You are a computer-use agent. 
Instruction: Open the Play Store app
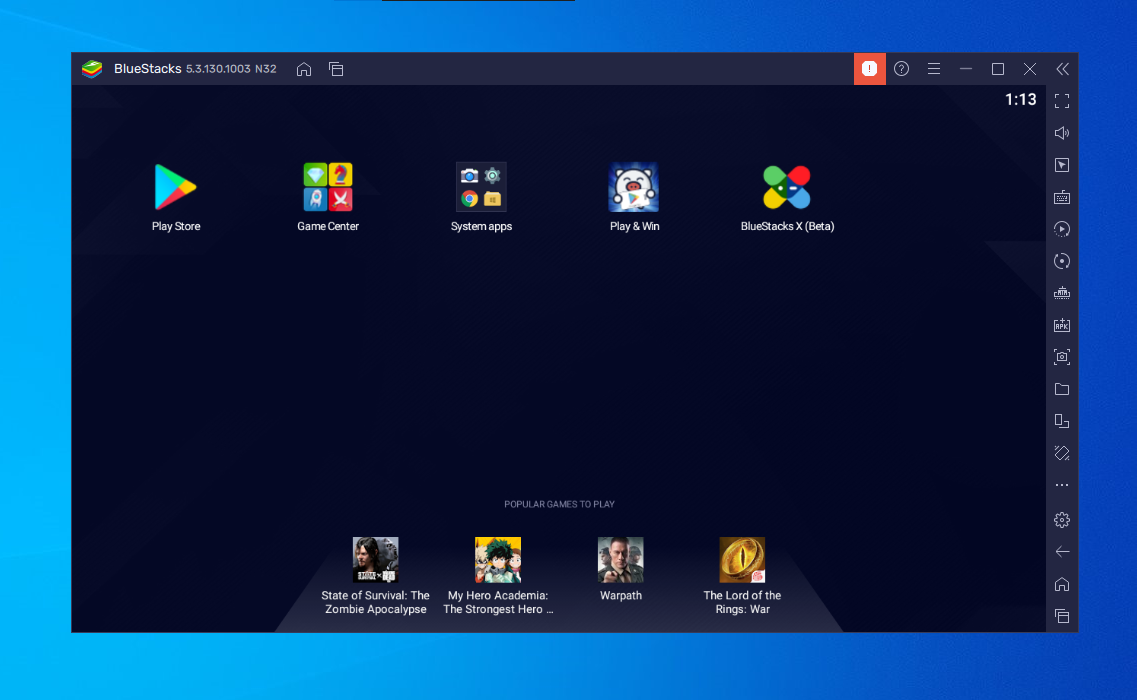pos(175,187)
